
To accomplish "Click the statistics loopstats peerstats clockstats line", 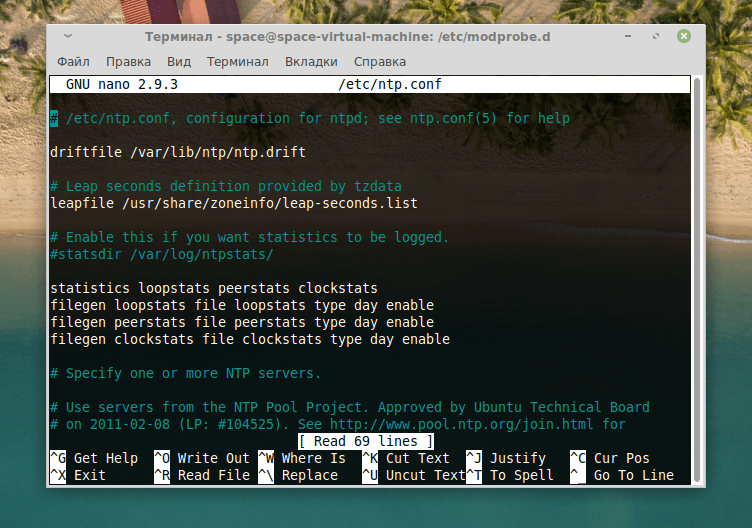I will 214,288.
